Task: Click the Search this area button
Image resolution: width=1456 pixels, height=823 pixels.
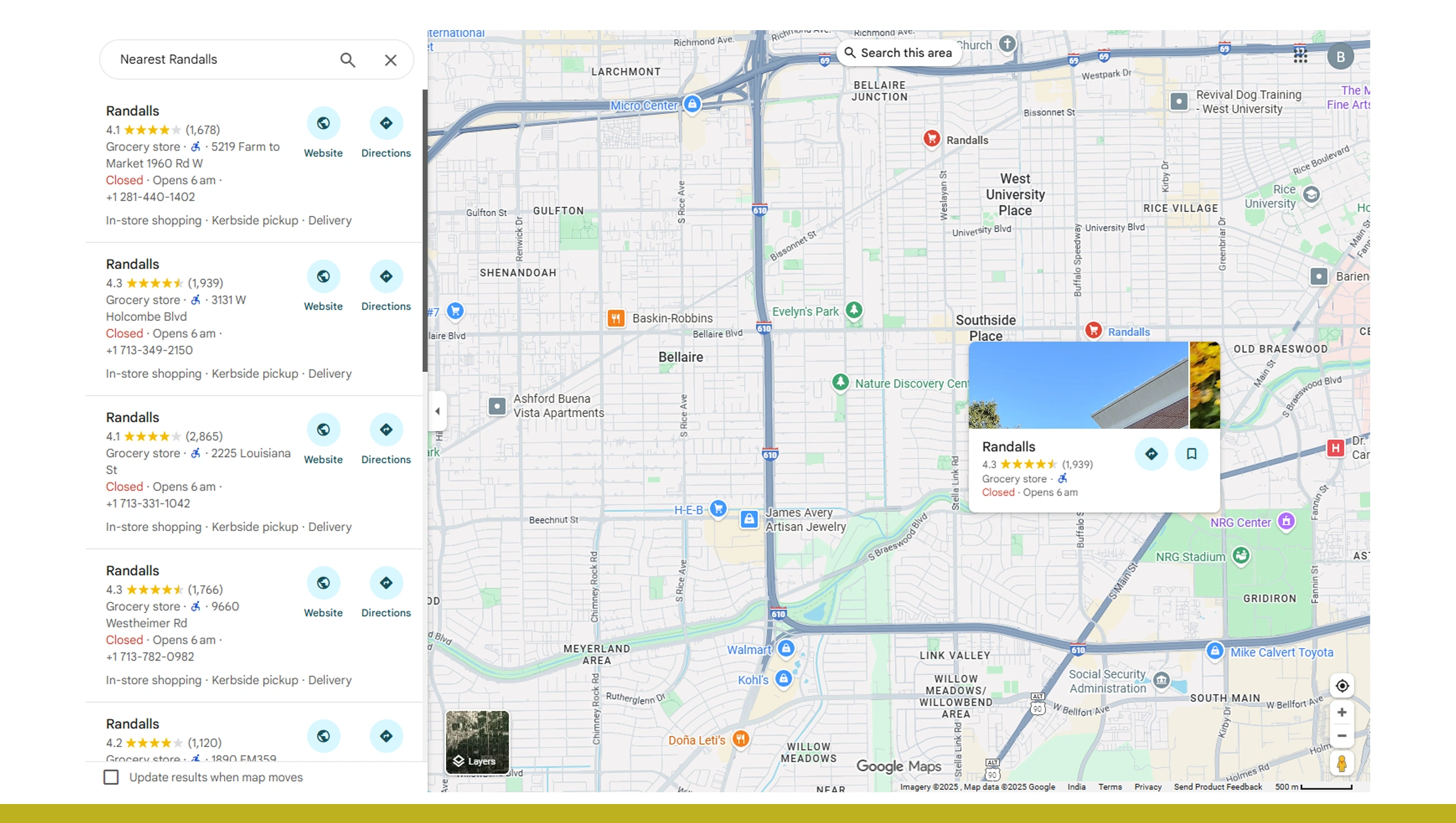Action: [899, 52]
